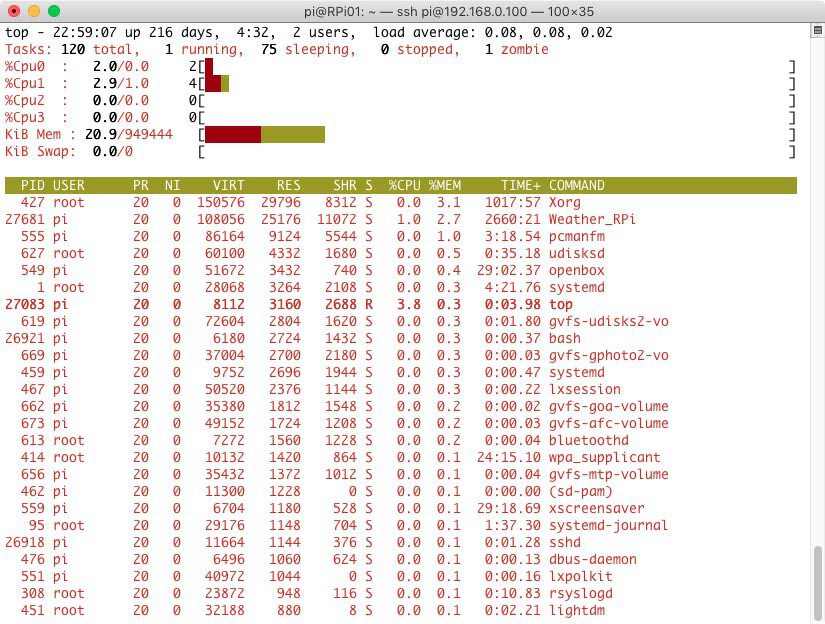Click the scroll options icon above the scrollbar

[x=818, y=31]
